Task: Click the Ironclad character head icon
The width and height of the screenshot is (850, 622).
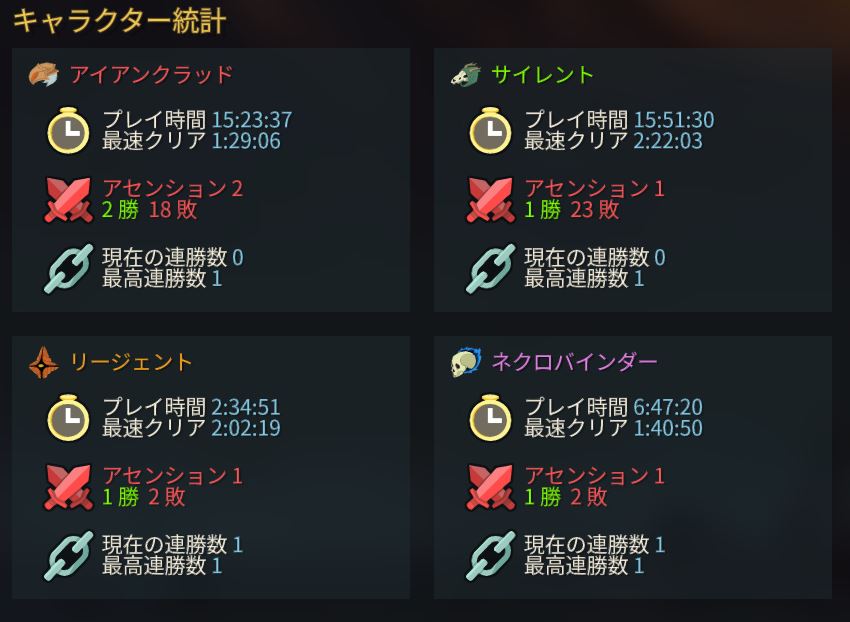Action: coord(43,75)
